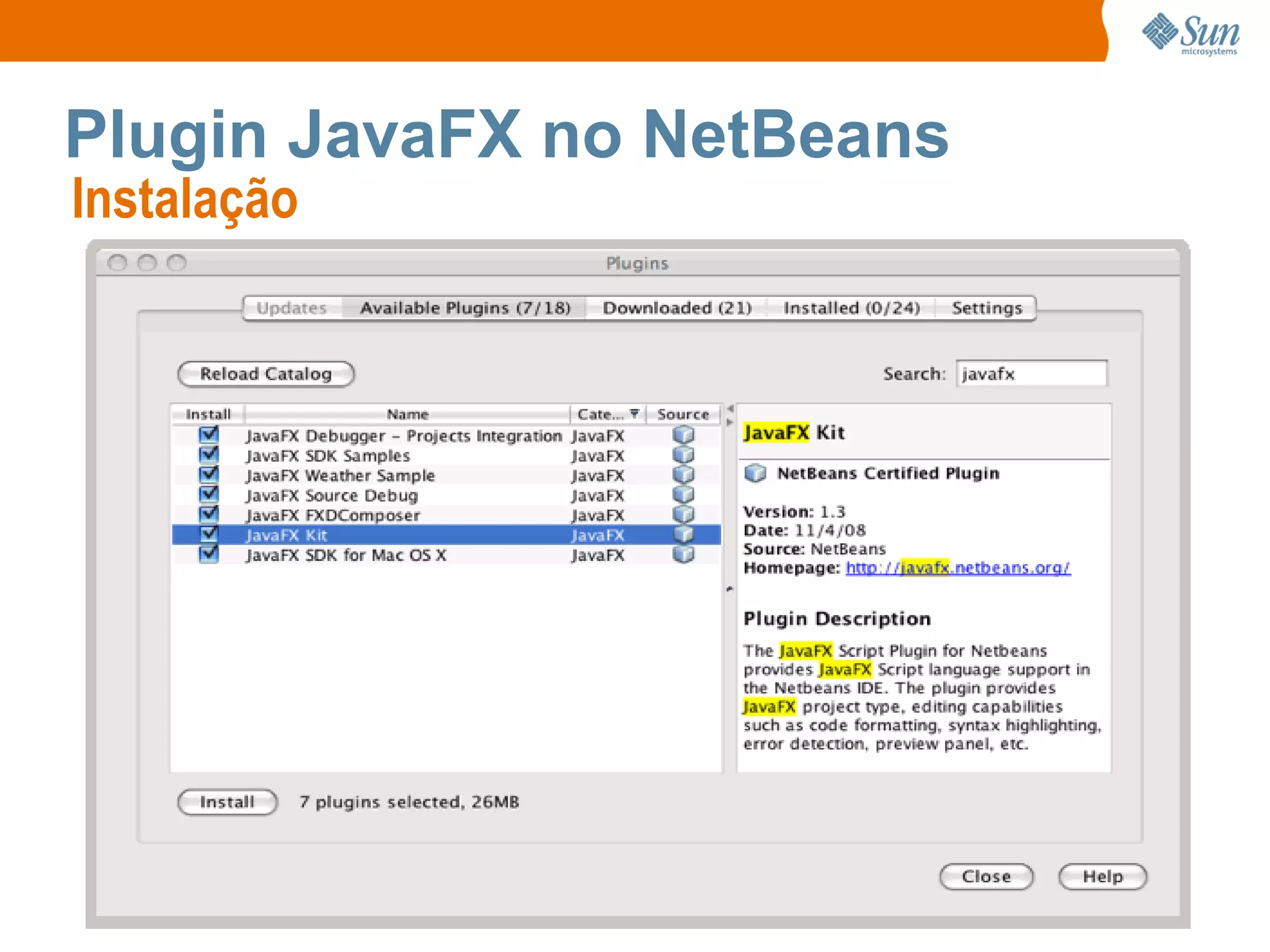Uncheck JavaFX SDK for Mac OS X

[x=209, y=553]
